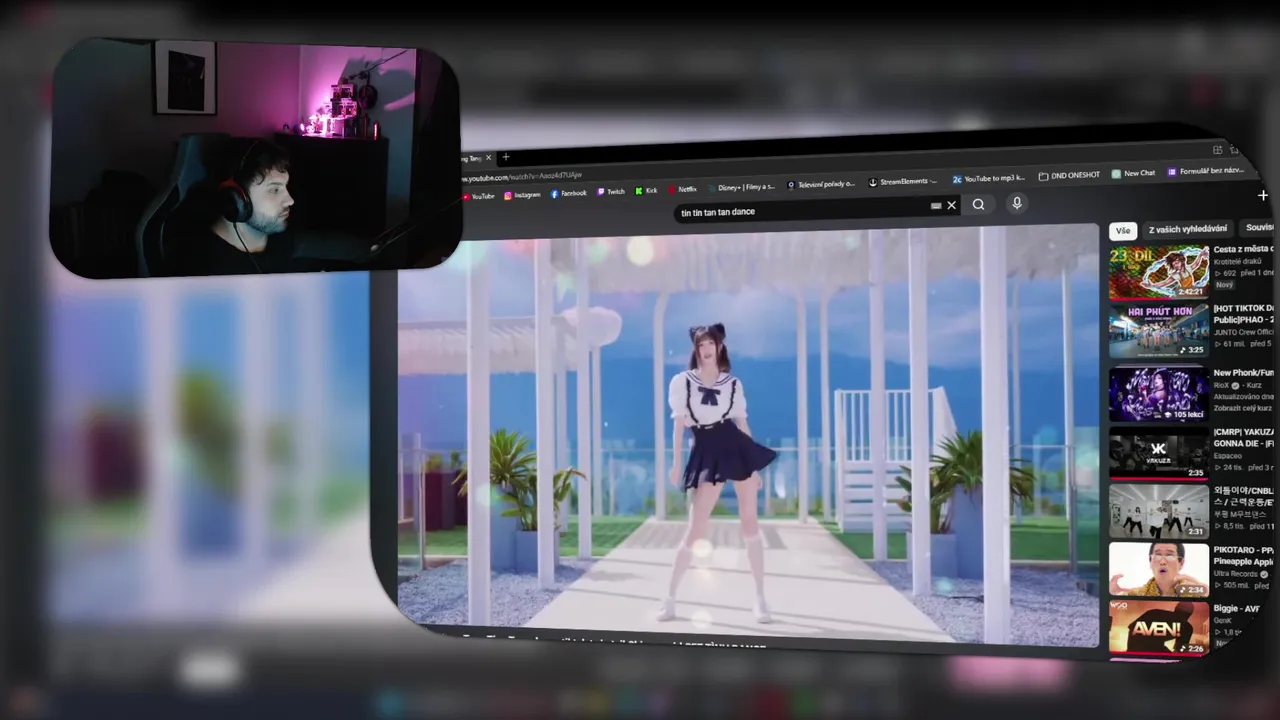Screen dimensions: 1280x720
Task: Select the 'Souvisí' filter chip
Action: [1259, 227]
